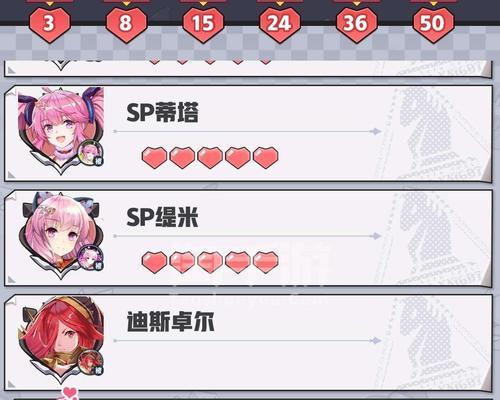The width and height of the screenshot is (500, 400).
Task: Select the heart milestone numbered 36
Action: (356, 25)
